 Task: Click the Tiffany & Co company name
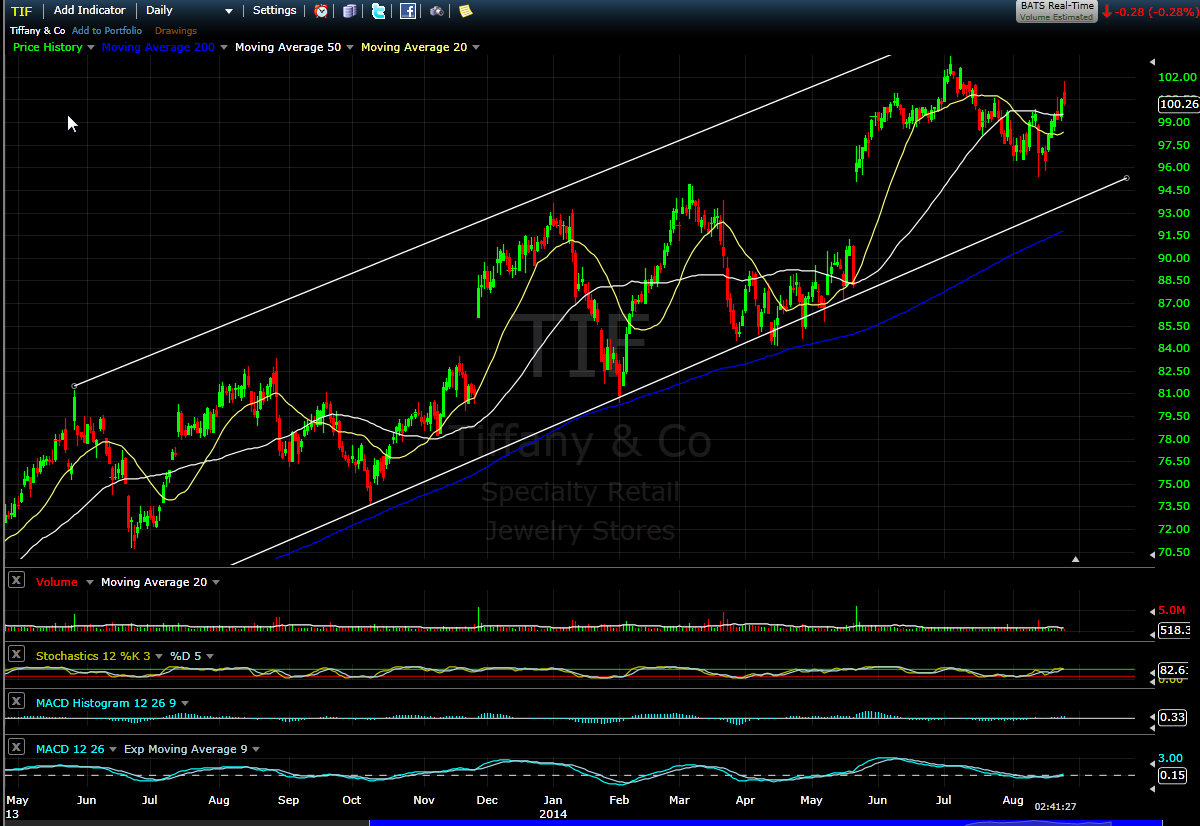point(37,31)
